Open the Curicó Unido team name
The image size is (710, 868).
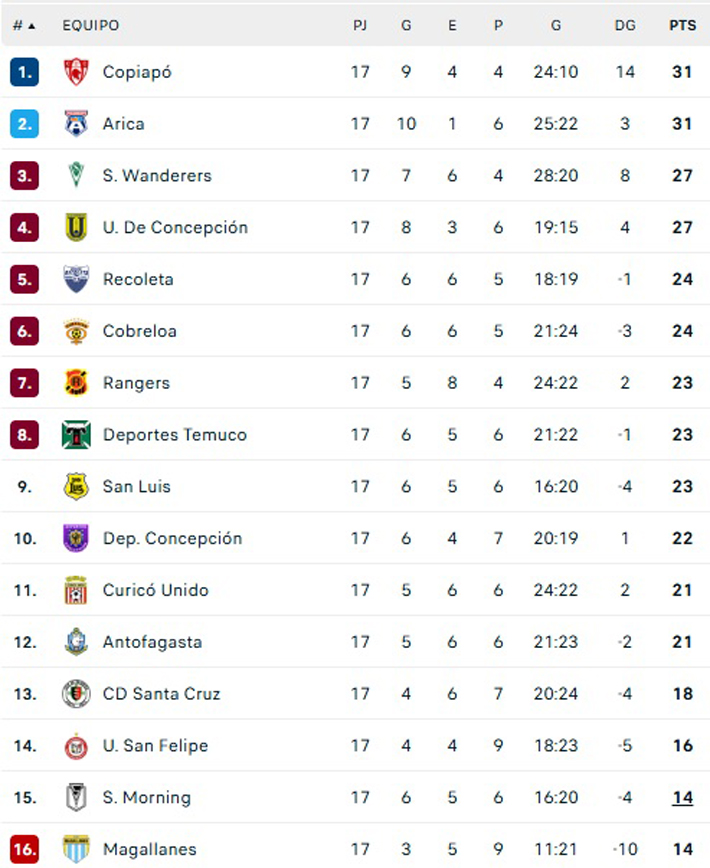pos(156,590)
